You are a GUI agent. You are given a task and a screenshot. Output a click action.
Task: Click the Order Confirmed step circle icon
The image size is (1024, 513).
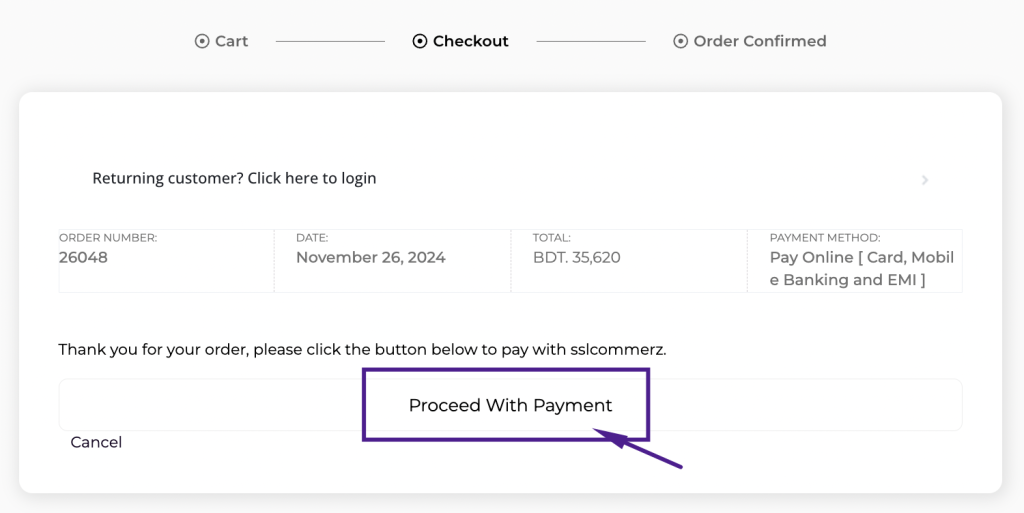click(x=681, y=41)
